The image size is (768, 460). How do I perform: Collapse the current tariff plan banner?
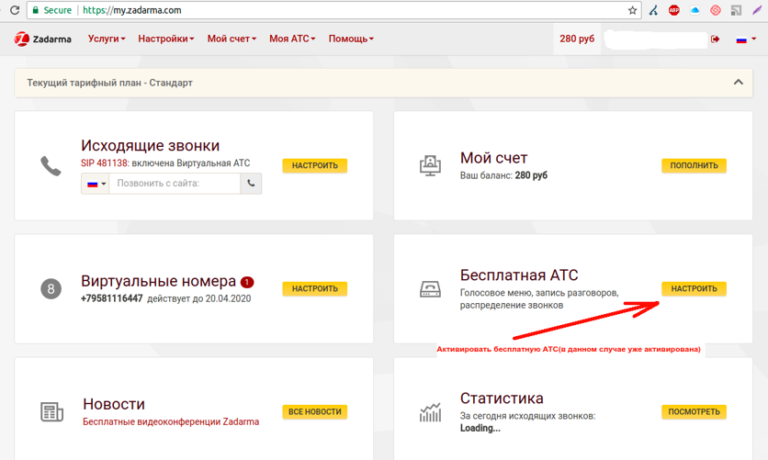point(738,82)
